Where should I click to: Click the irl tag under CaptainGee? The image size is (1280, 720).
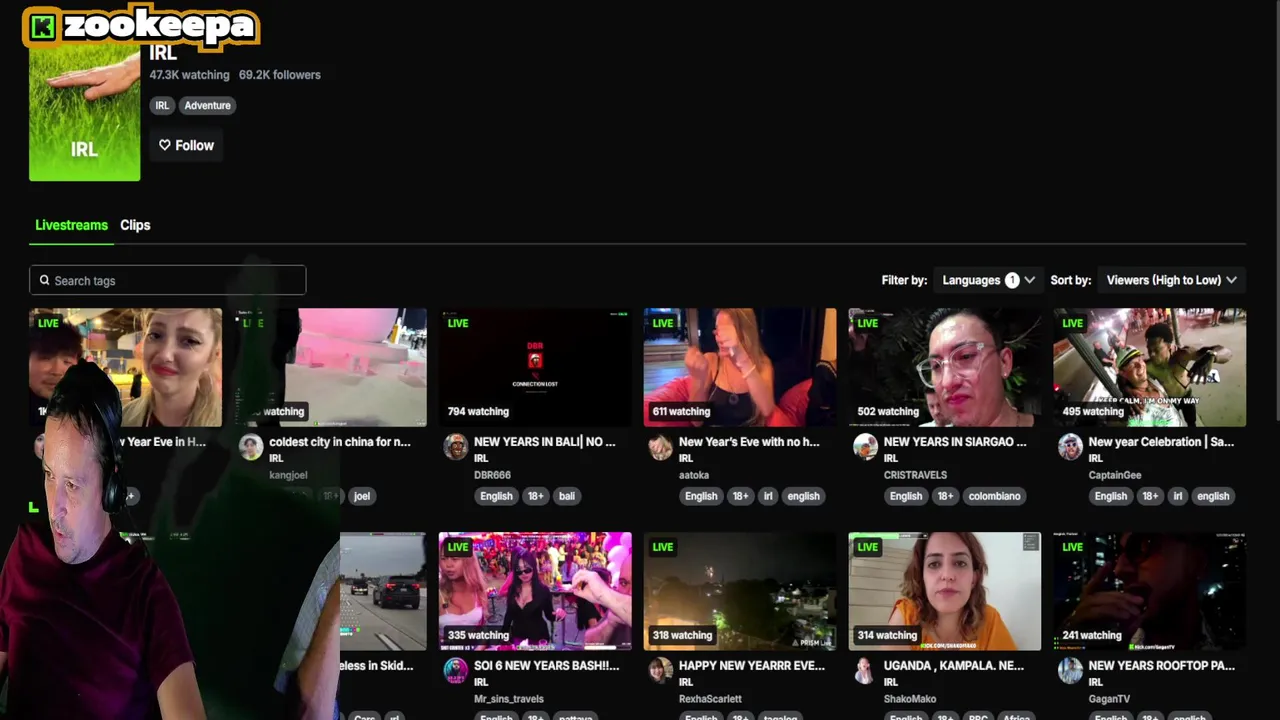point(1178,496)
